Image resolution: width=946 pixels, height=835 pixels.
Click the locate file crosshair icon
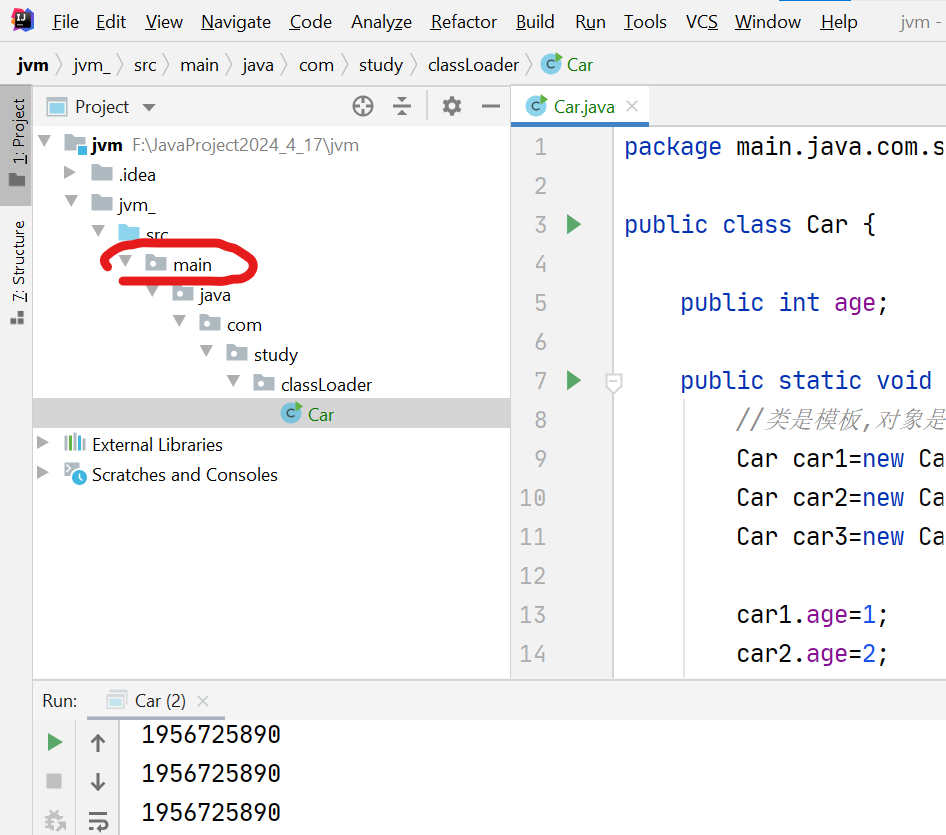point(362,106)
